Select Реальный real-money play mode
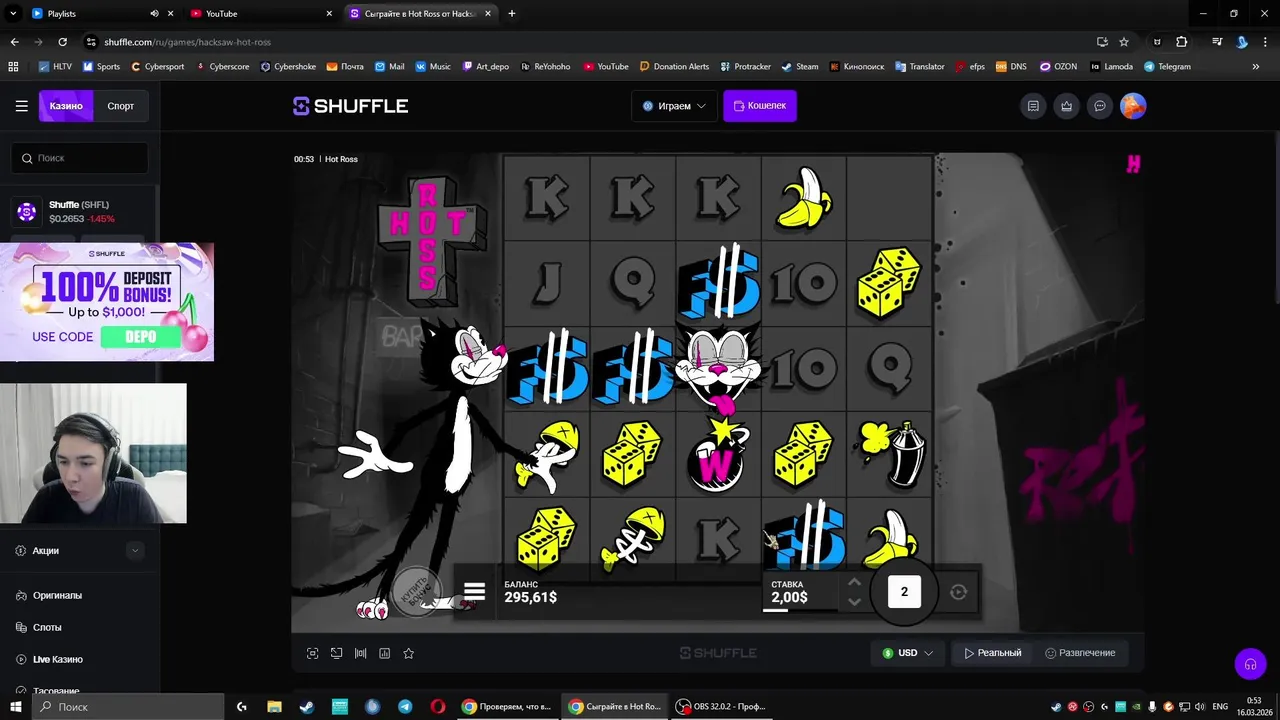 pyautogui.click(x=992, y=653)
